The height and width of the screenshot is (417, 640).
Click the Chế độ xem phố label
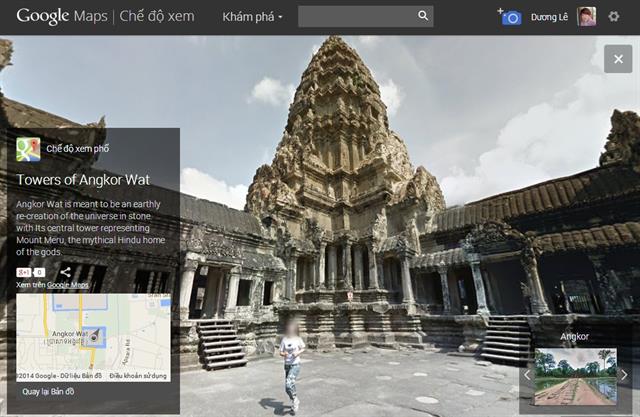point(78,149)
